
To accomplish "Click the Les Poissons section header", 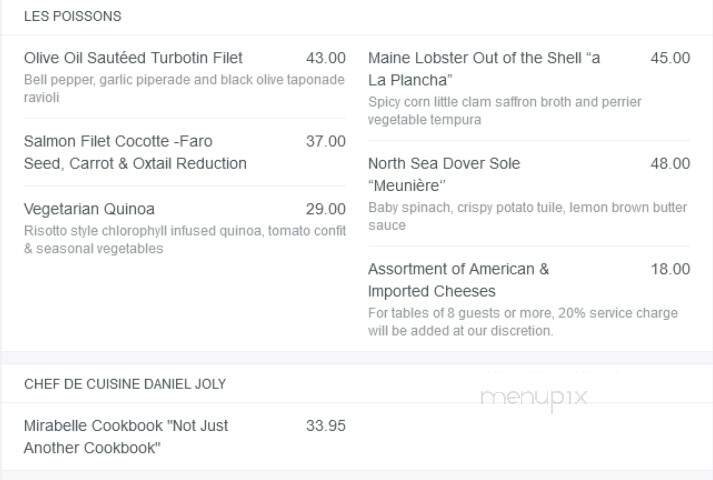I will [x=72, y=16].
